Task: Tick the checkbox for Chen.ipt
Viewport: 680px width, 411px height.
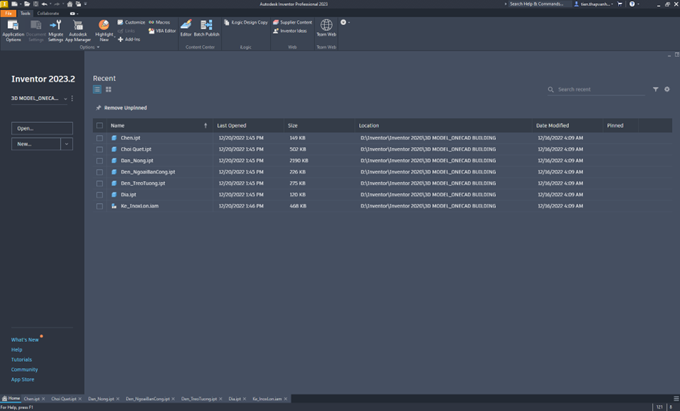Action: pos(100,138)
